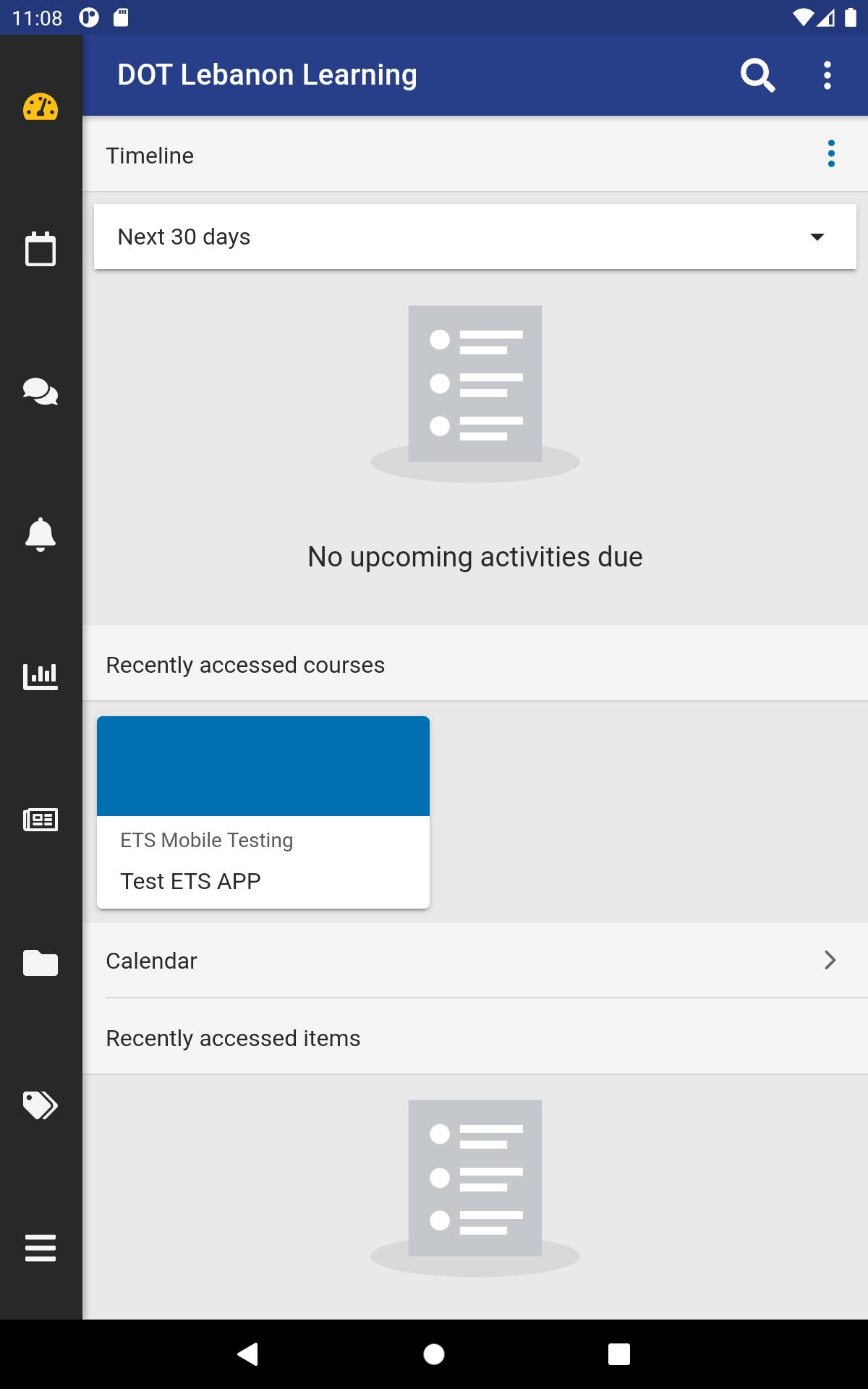The width and height of the screenshot is (868, 1389).
Task: Open the Tags icon in sidebar
Action: point(41,1105)
